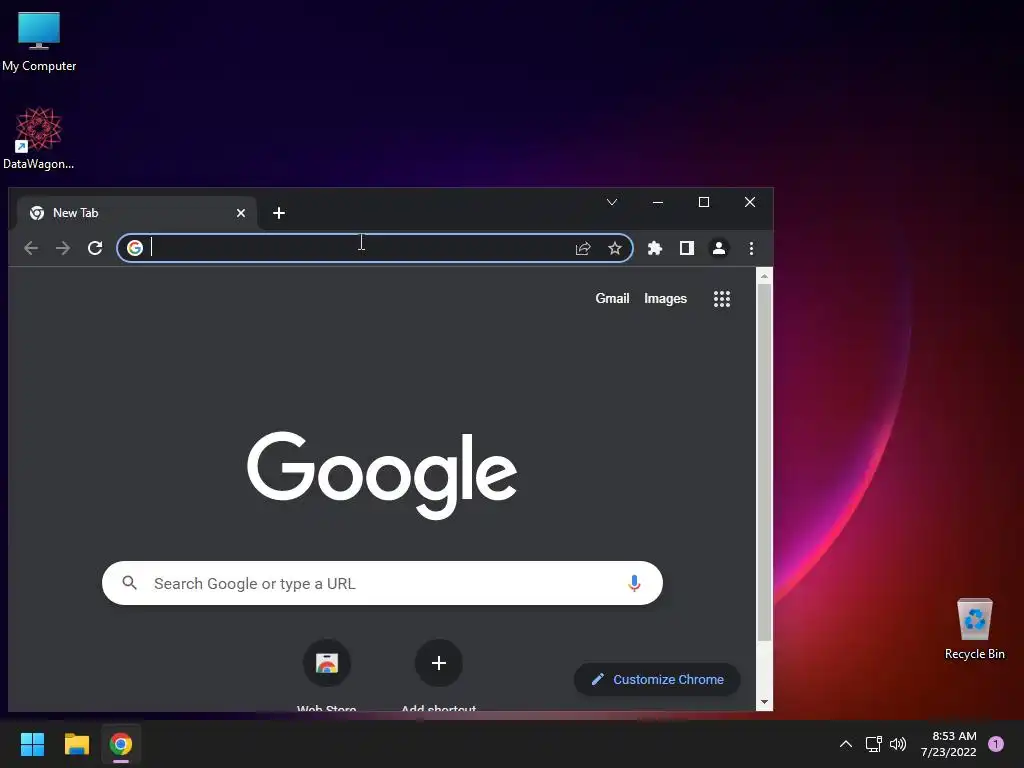Select the Recycle Bin desktop icon

[x=974, y=630]
